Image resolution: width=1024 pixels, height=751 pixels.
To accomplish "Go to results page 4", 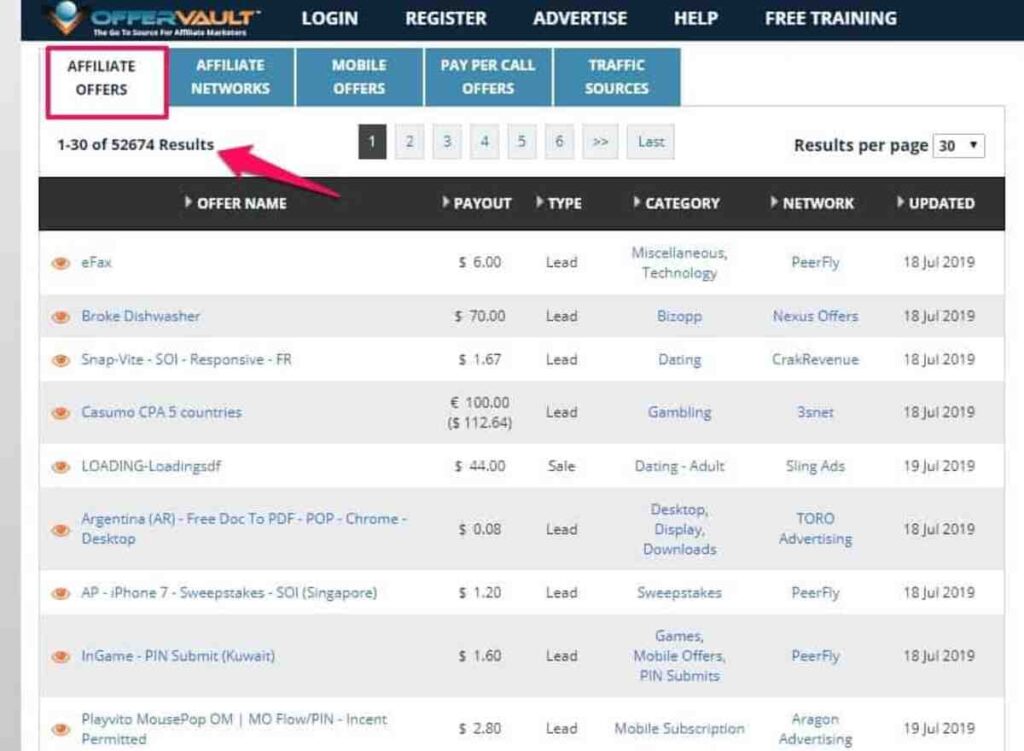I will (x=485, y=142).
